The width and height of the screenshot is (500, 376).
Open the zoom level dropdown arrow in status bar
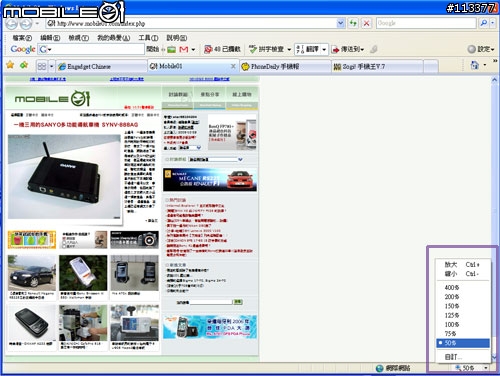point(486,368)
